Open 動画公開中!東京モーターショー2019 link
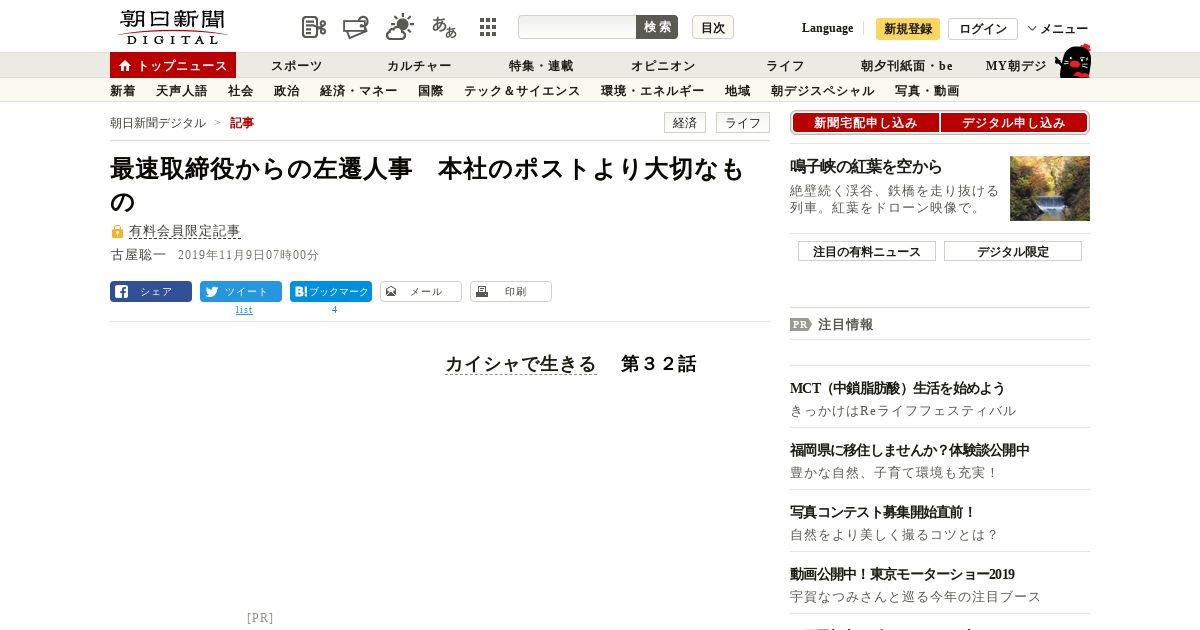 click(x=902, y=574)
